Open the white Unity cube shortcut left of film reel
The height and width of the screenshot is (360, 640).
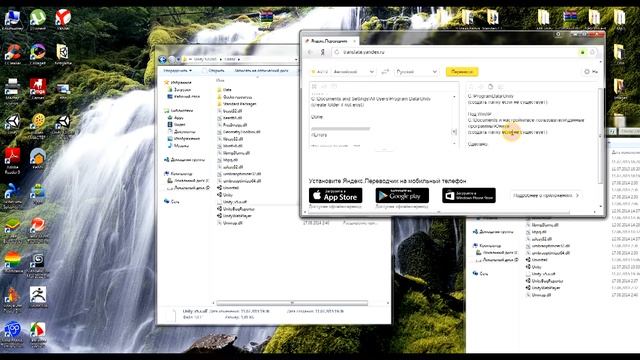coord(12,124)
